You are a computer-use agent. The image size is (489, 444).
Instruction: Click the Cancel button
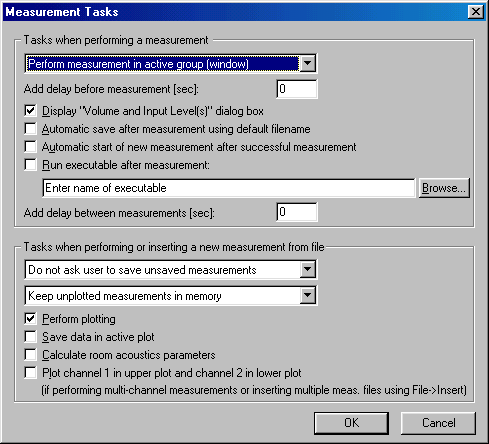click(x=438, y=423)
